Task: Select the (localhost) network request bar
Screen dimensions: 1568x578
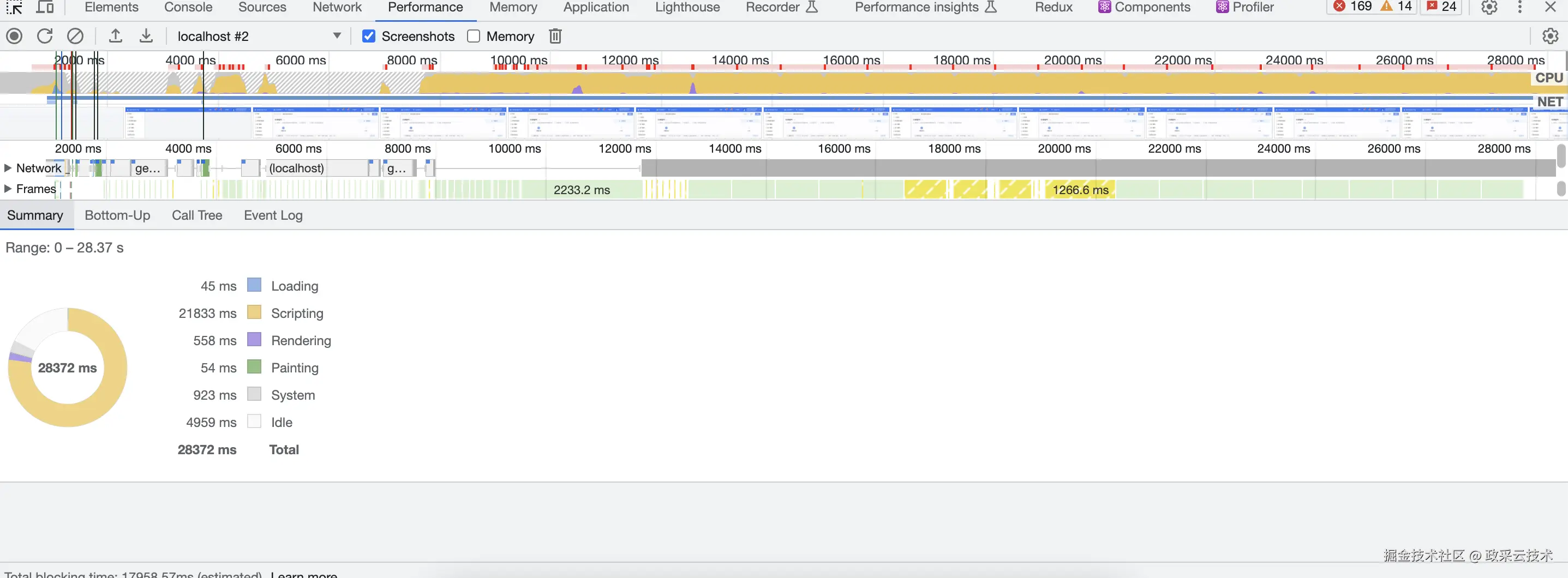Action: pos(316,168)
